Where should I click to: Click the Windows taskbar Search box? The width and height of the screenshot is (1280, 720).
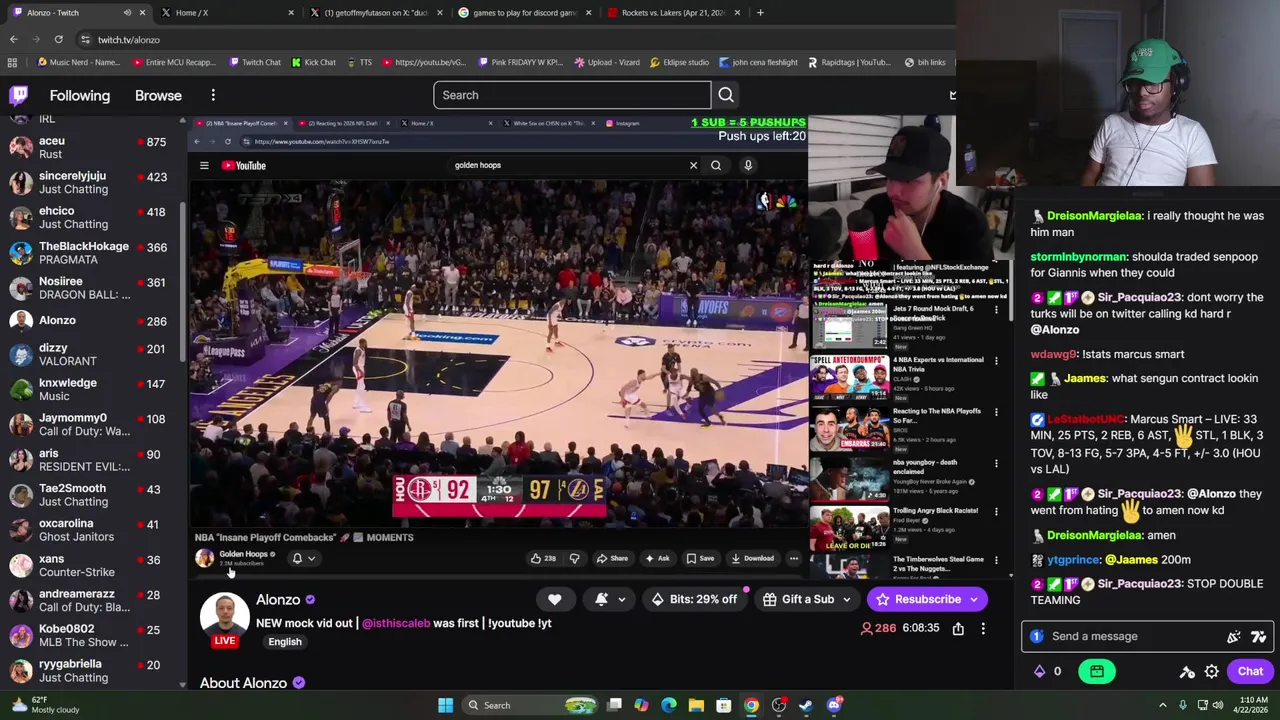533,705
